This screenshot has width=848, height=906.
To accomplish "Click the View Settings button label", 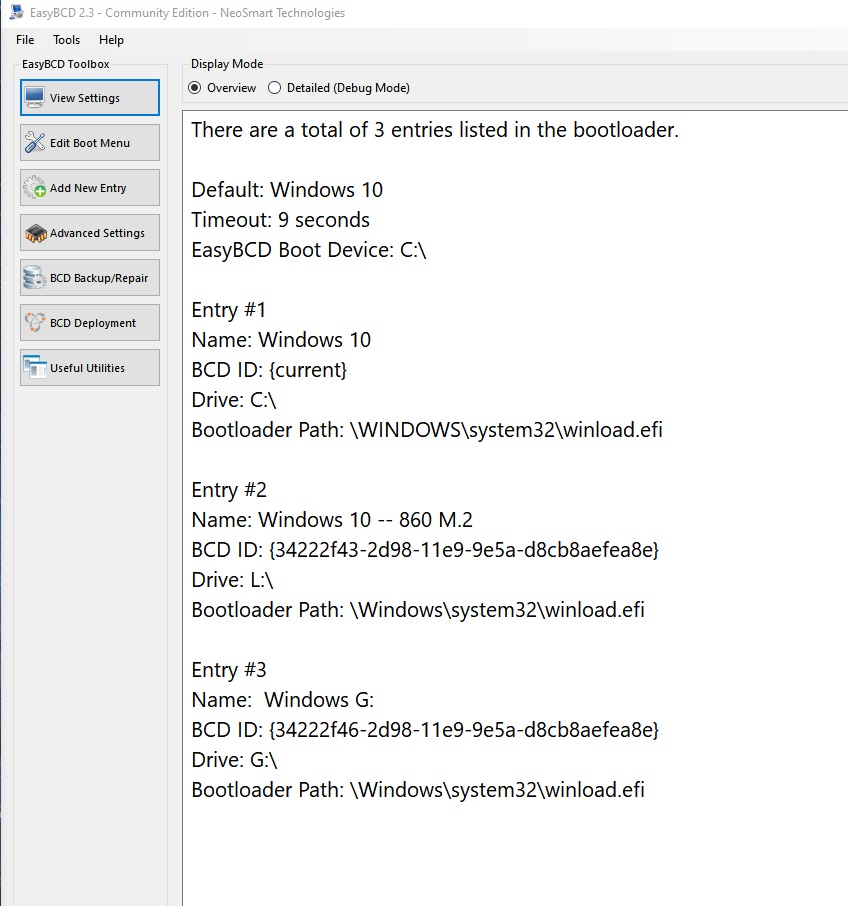I will coord(85,98).
